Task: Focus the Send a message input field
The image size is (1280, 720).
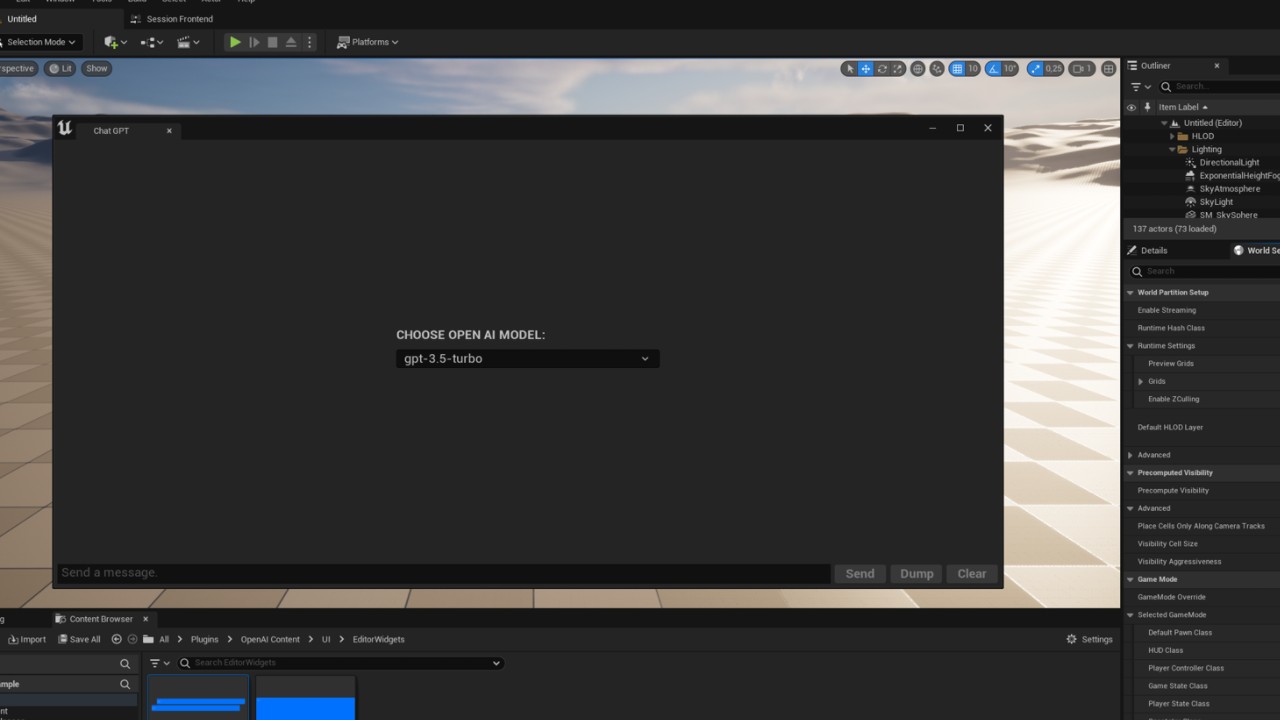Action: (x=443, y=573)
